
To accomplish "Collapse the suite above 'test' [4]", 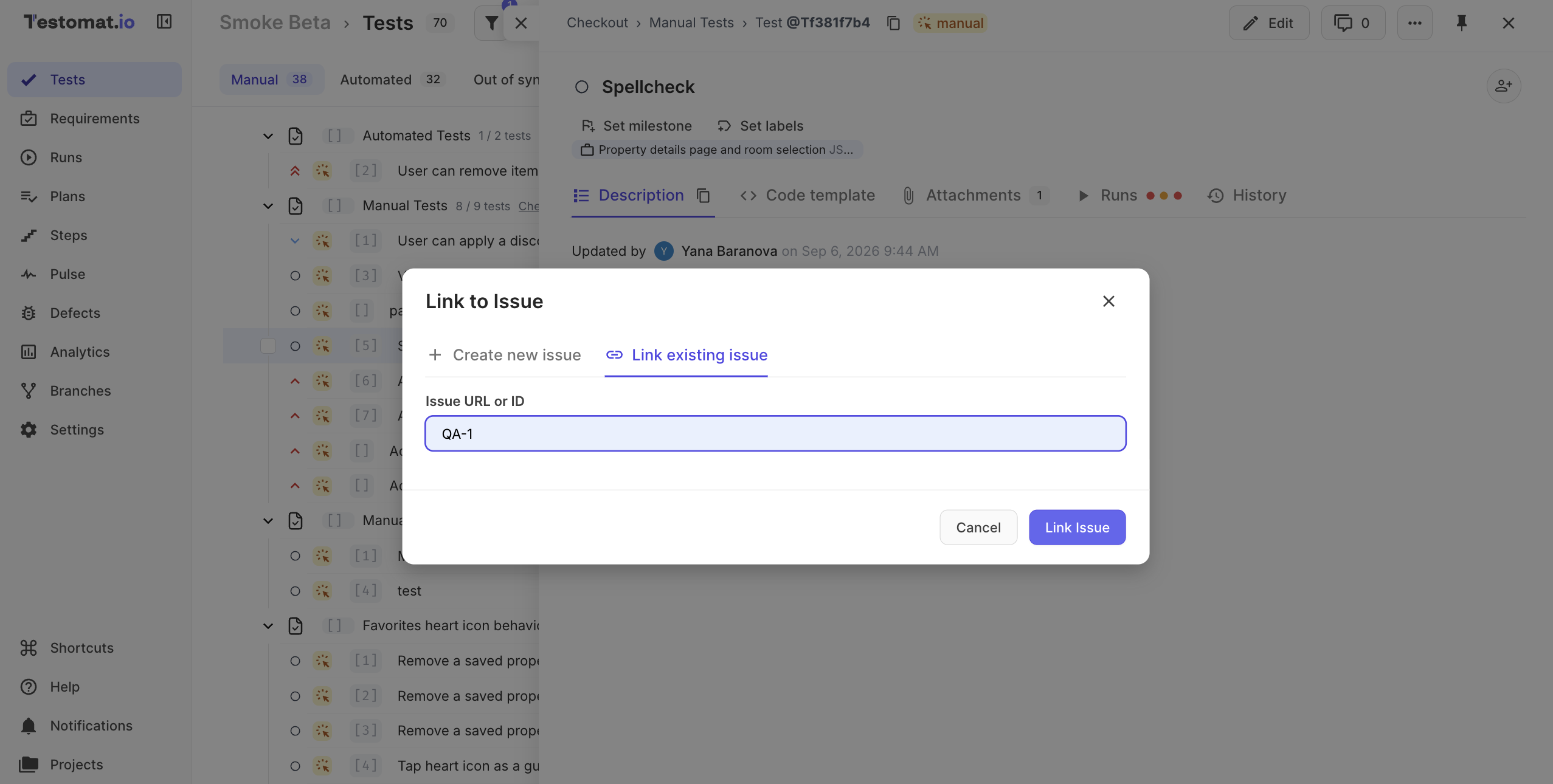I will pyautogui.click(x=268, y=521).
